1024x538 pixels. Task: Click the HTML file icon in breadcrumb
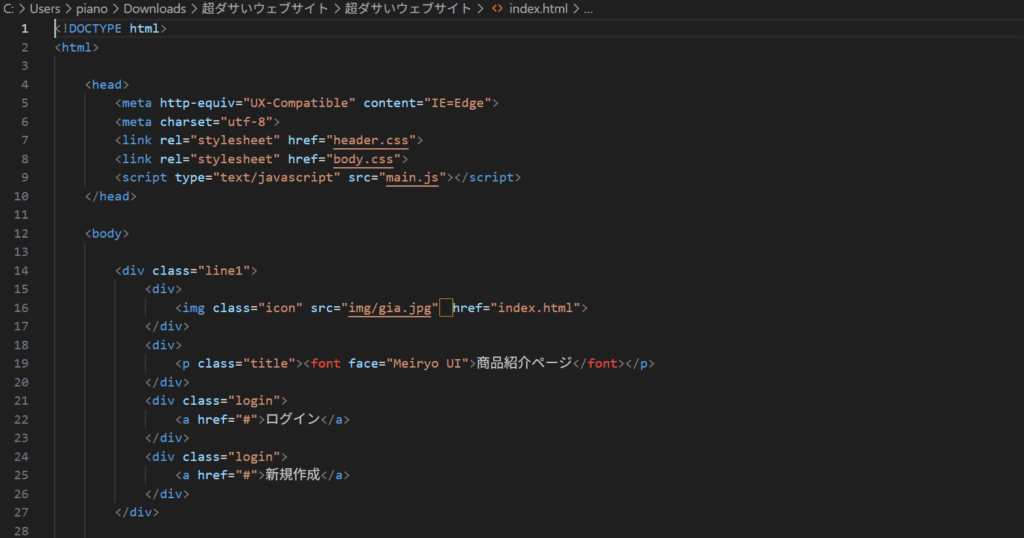click(497, 9)
